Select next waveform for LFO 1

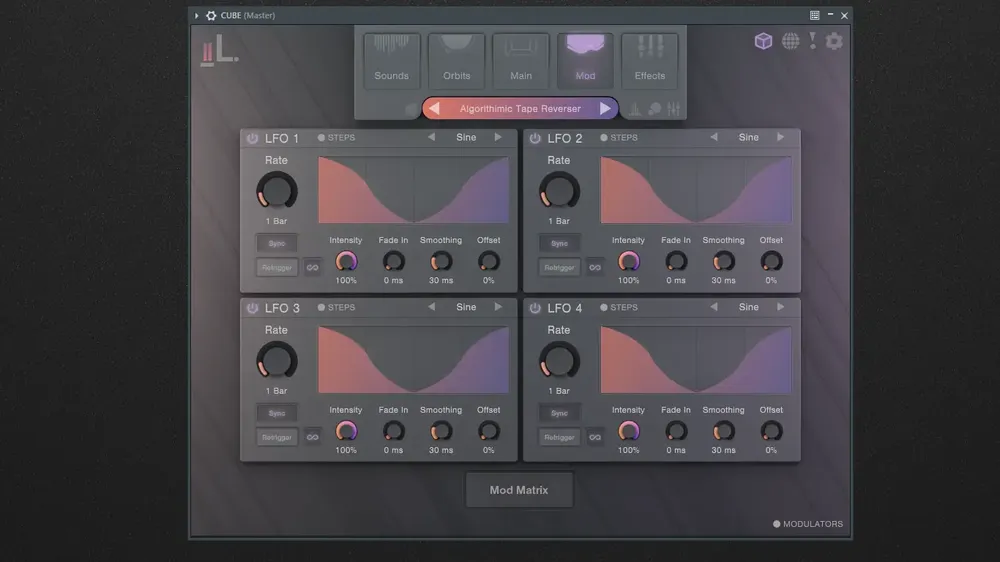498,137
